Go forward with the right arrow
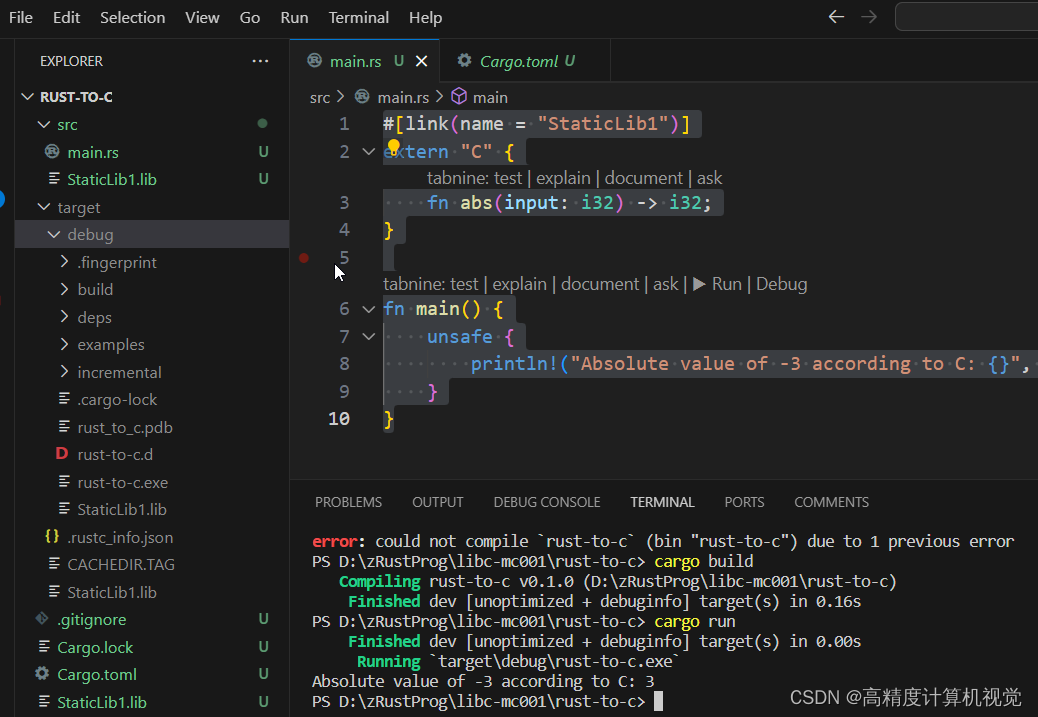 pyautogui.click(x=869, y=17)
